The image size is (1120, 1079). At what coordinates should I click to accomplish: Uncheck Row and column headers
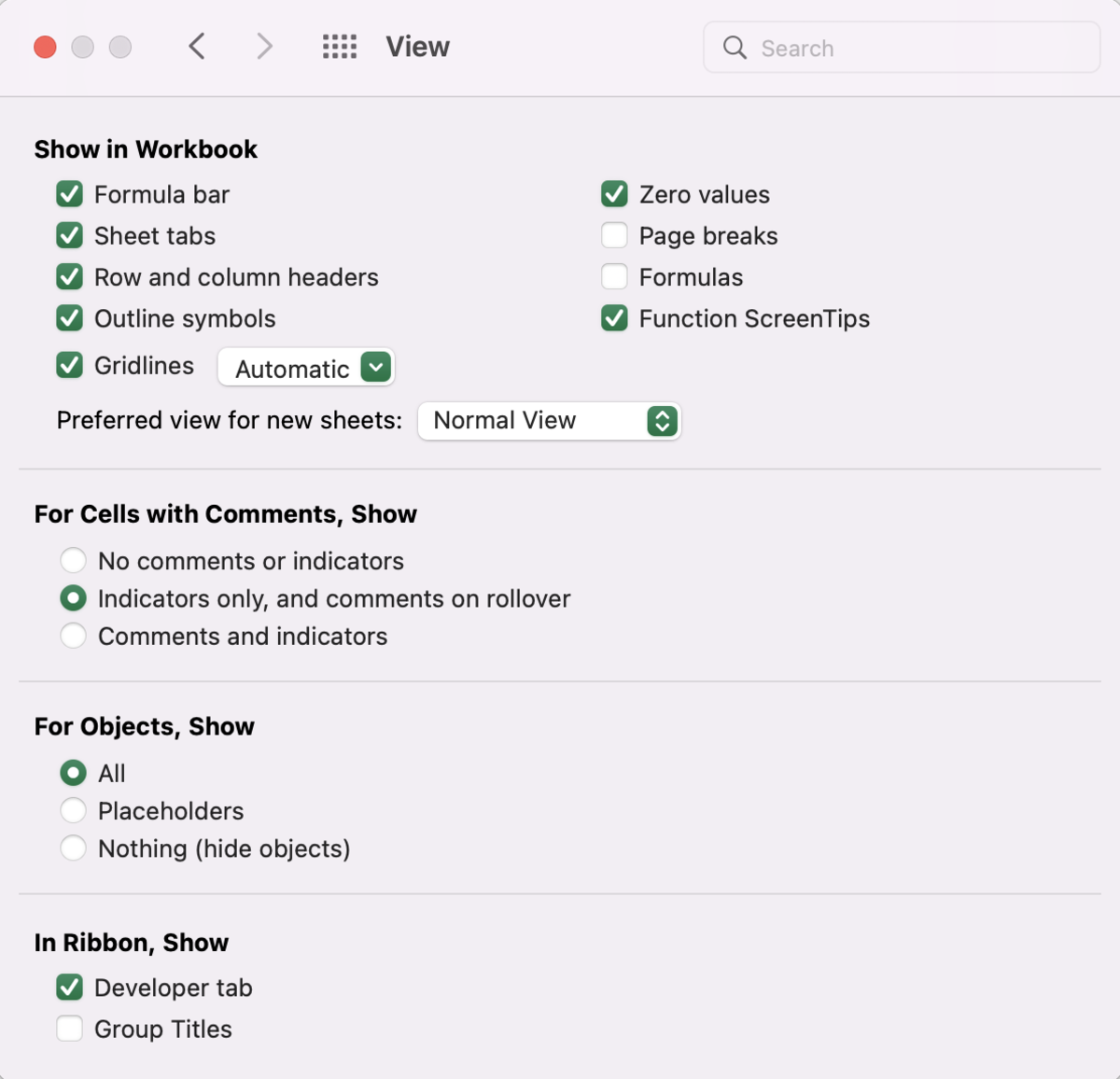pos(69,276)
